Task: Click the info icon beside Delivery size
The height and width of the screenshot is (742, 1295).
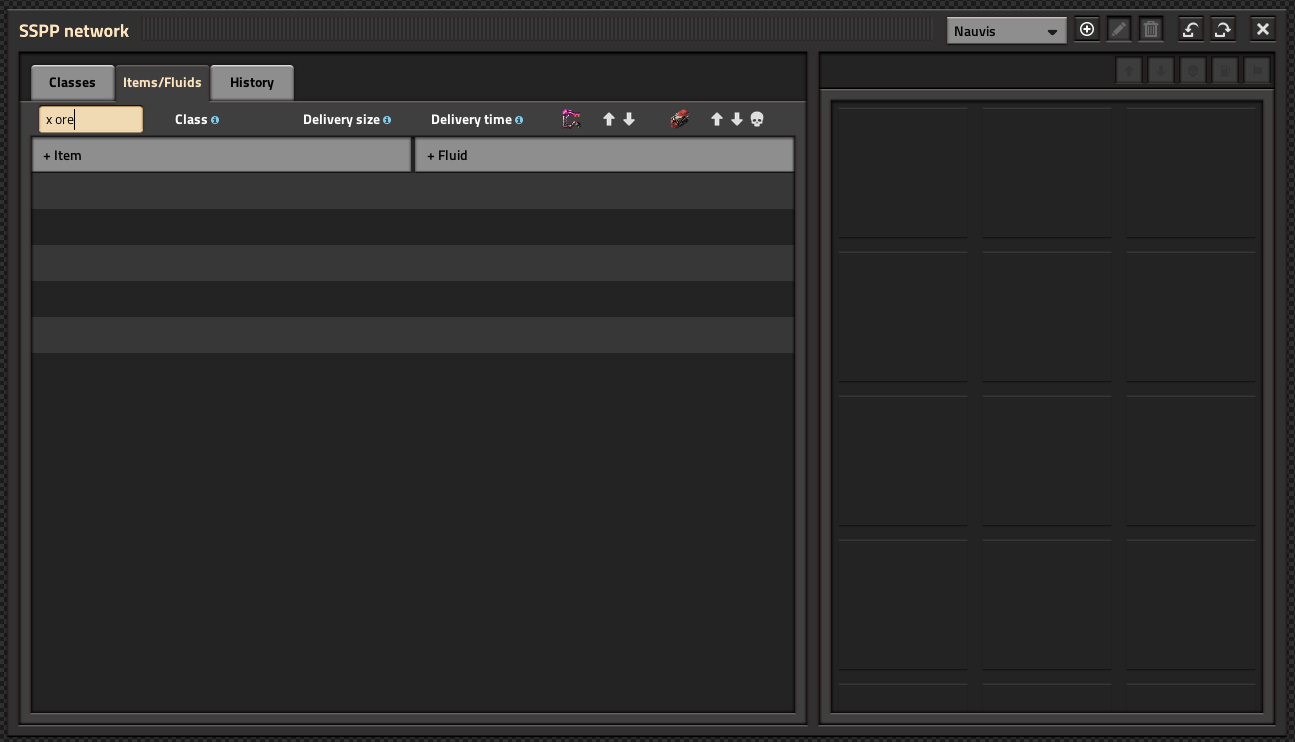Action: pos(387,120)
